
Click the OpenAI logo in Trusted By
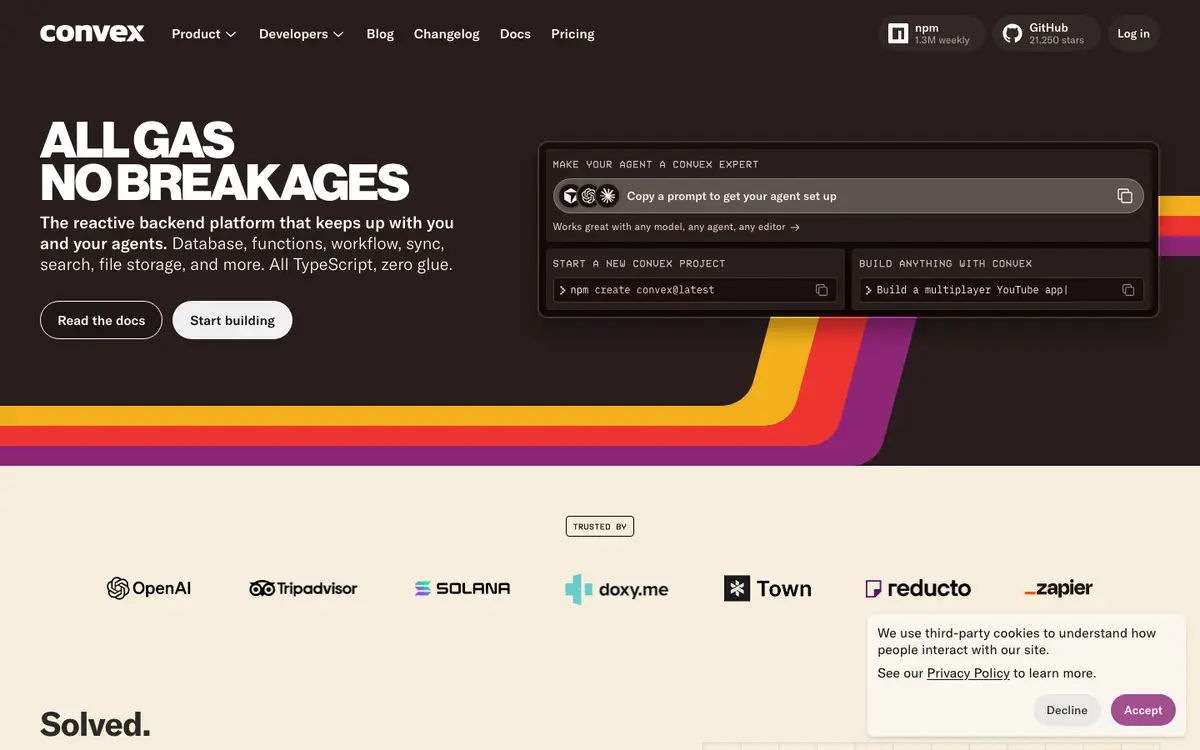[149, 588]
